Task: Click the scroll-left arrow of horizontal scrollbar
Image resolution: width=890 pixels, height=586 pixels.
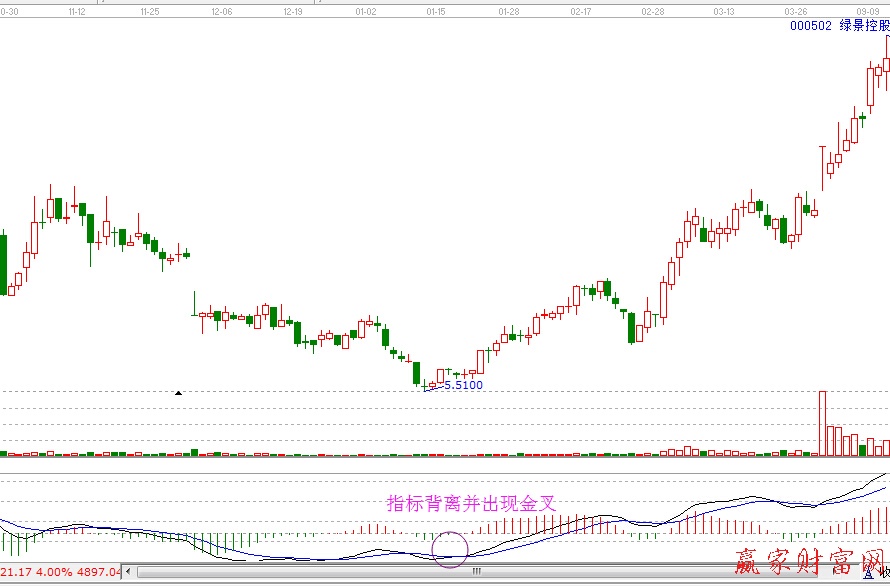Action: point(130,573)
